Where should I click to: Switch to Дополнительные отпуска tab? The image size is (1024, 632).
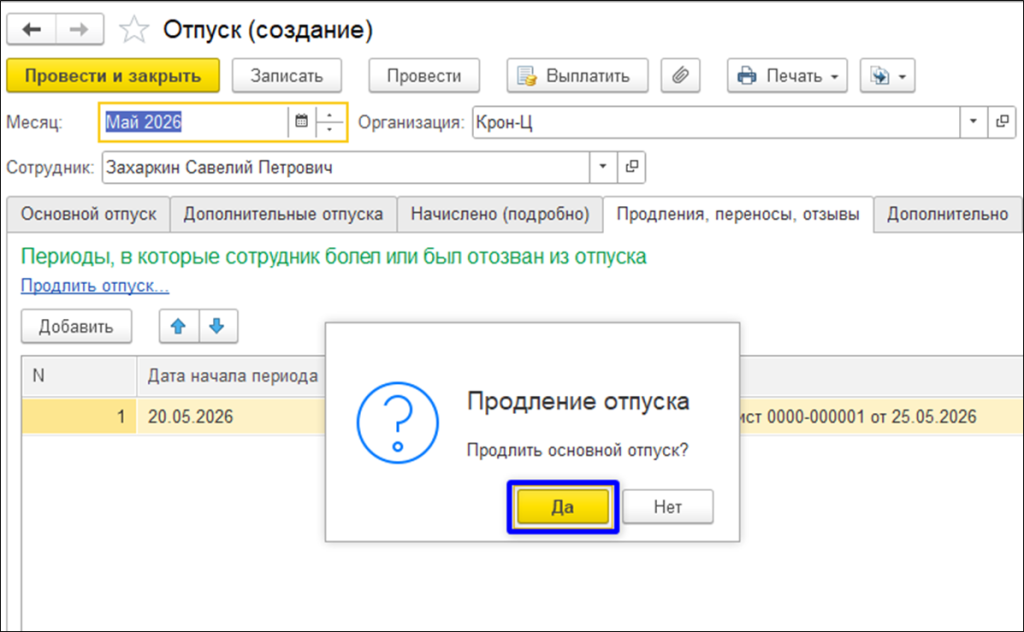[283, 214]
